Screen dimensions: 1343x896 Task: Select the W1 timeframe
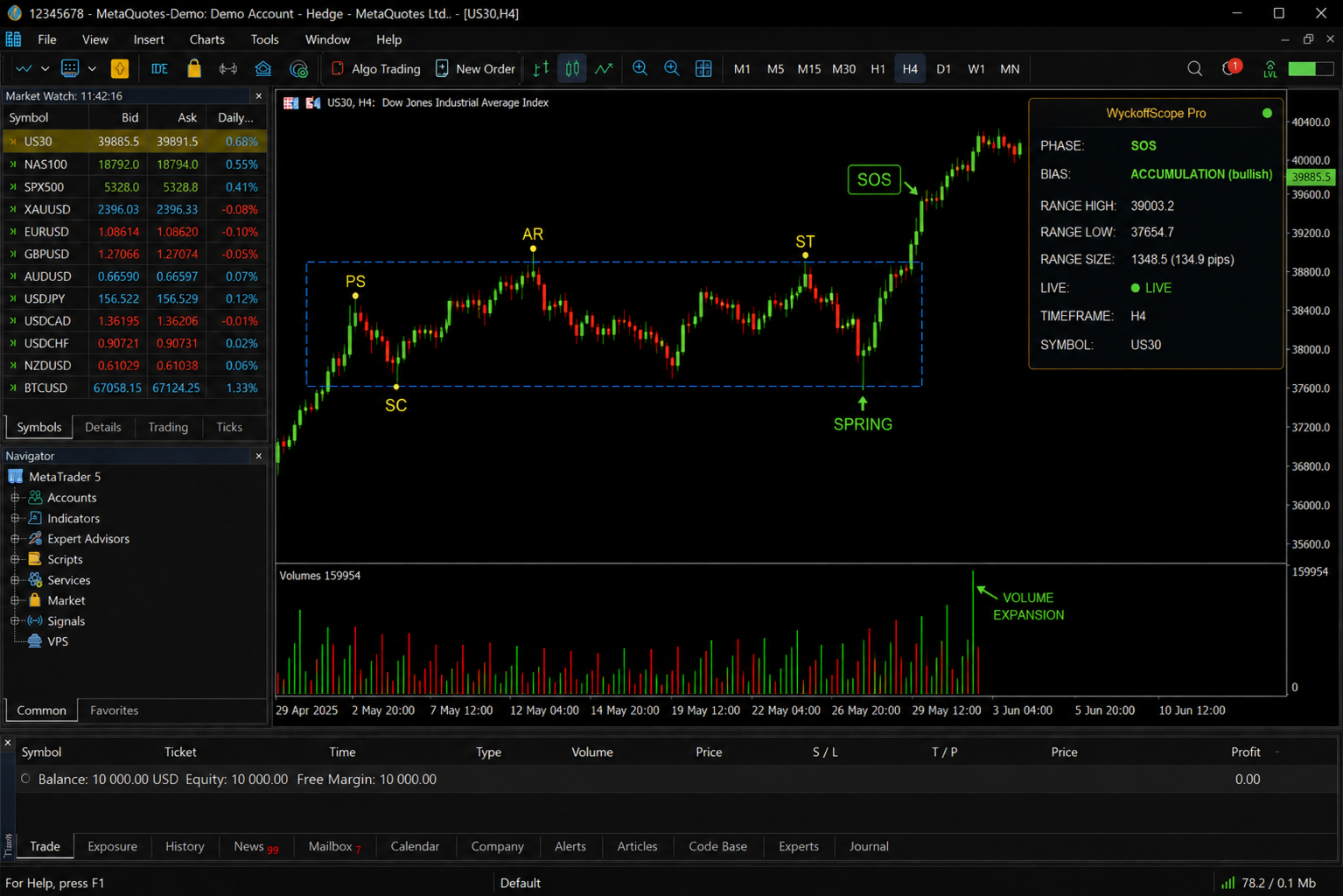[x=976, y=68]
